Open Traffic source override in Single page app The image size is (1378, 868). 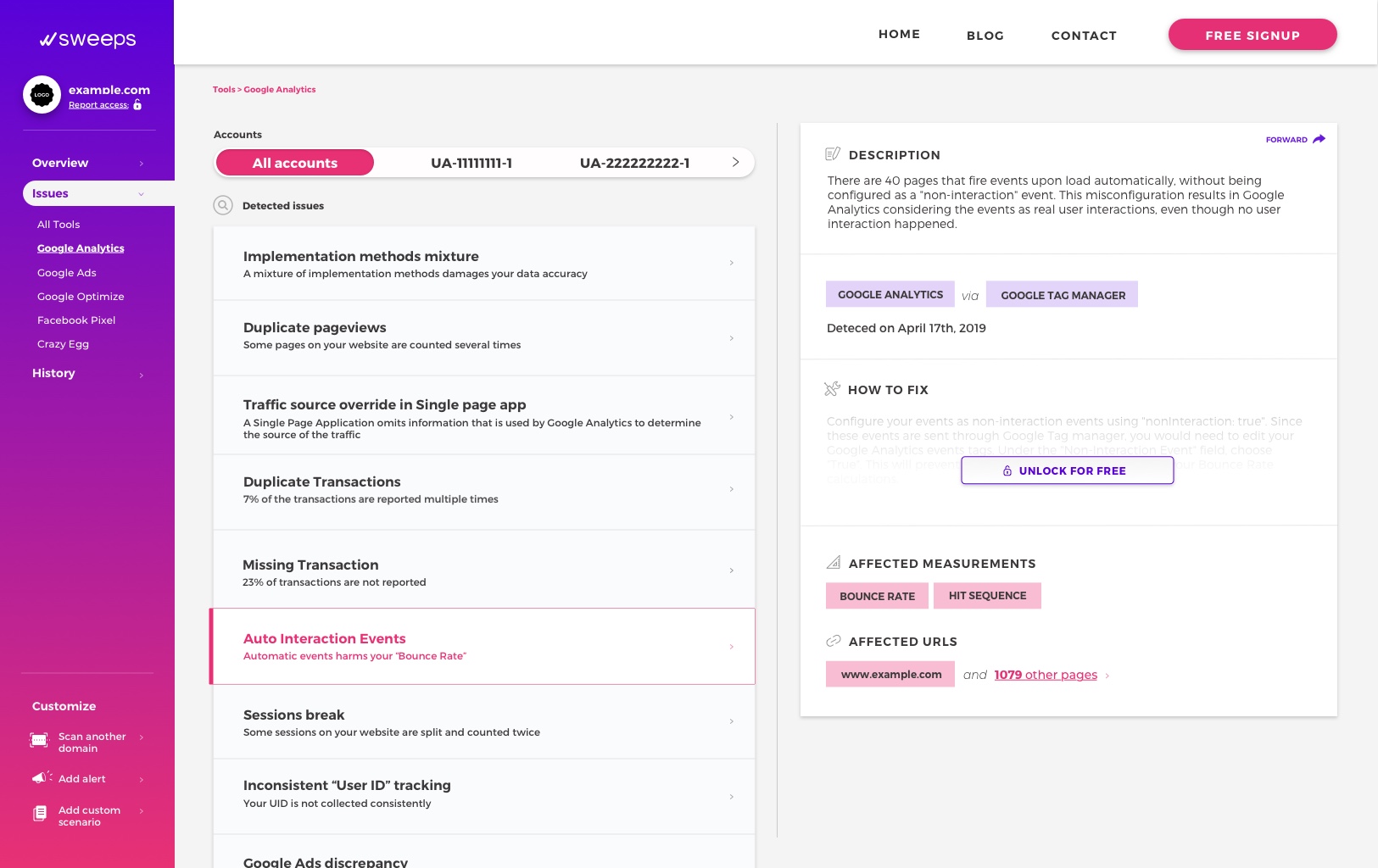coord(484,416)
